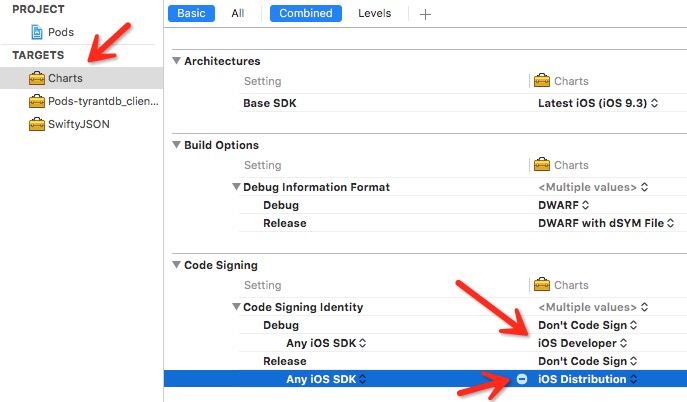Select the Release Any iOS SDK row

(x=425, y=379)
